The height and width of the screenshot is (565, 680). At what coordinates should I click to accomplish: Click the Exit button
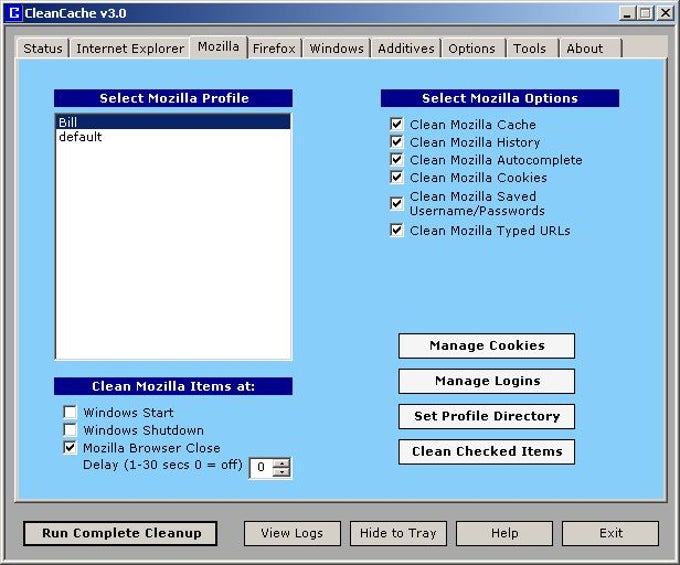(611, 533)
